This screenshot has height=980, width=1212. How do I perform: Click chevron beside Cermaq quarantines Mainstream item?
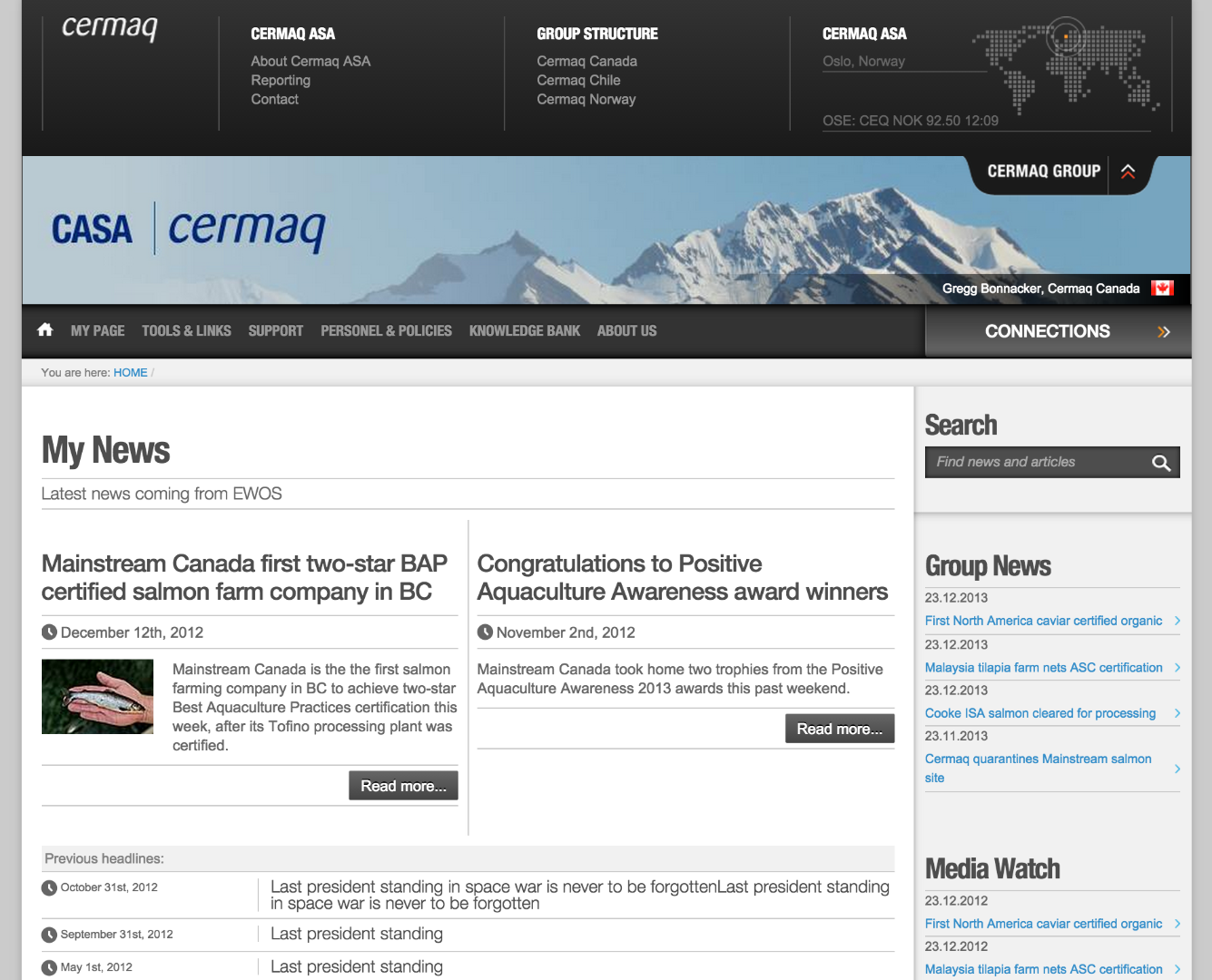1177,769
